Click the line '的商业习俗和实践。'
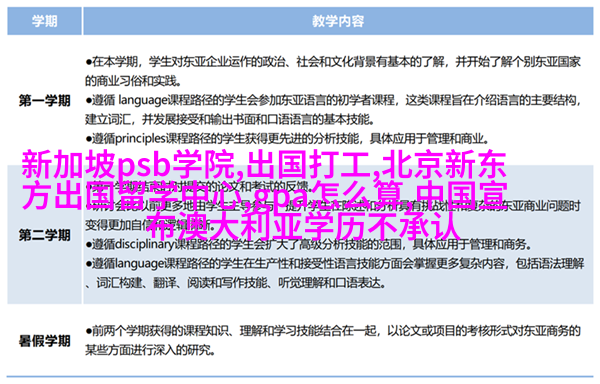The width and height of the screenshot is (600, 384). 133,81
